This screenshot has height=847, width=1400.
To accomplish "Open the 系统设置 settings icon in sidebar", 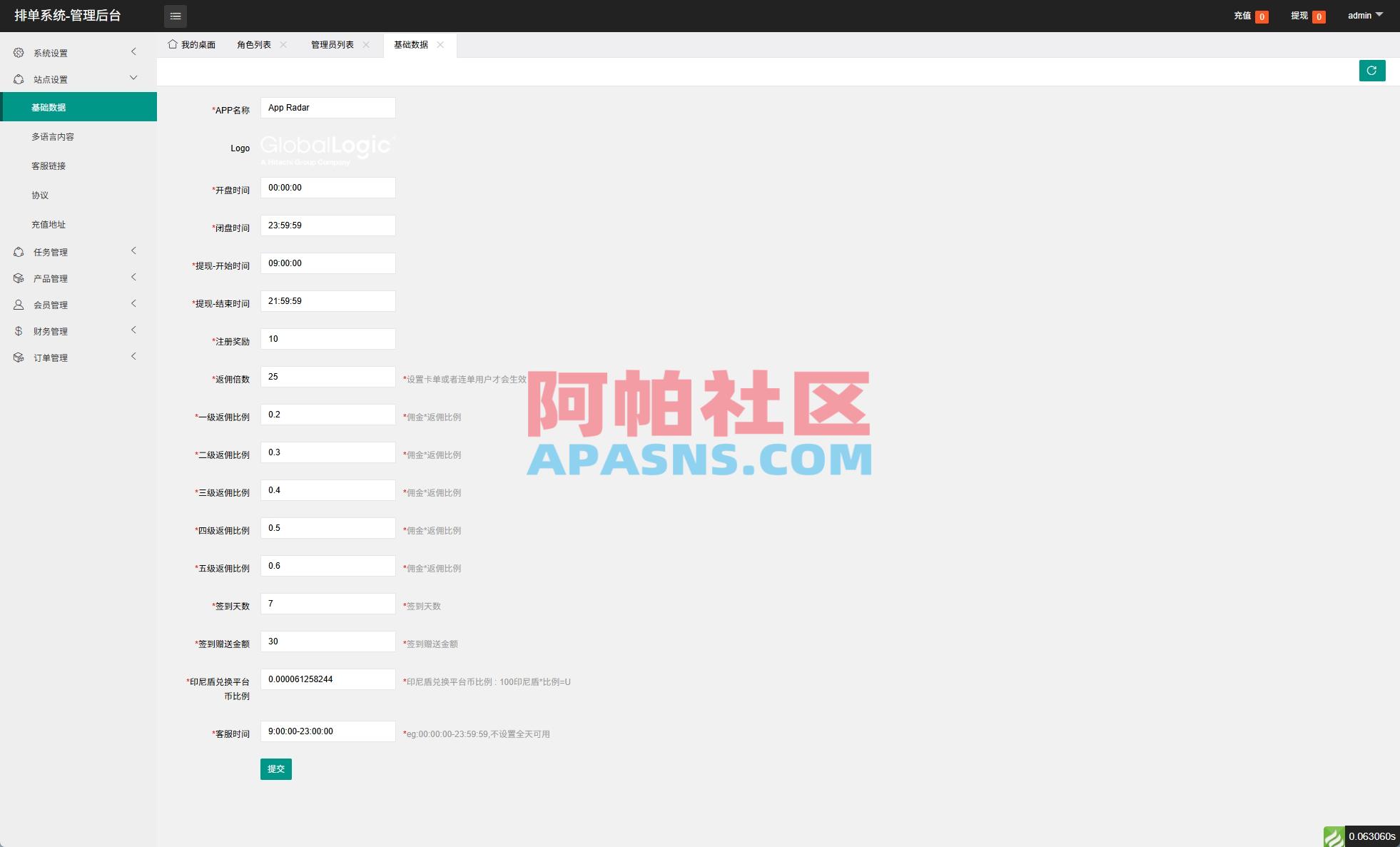I will tap(19, 51).
